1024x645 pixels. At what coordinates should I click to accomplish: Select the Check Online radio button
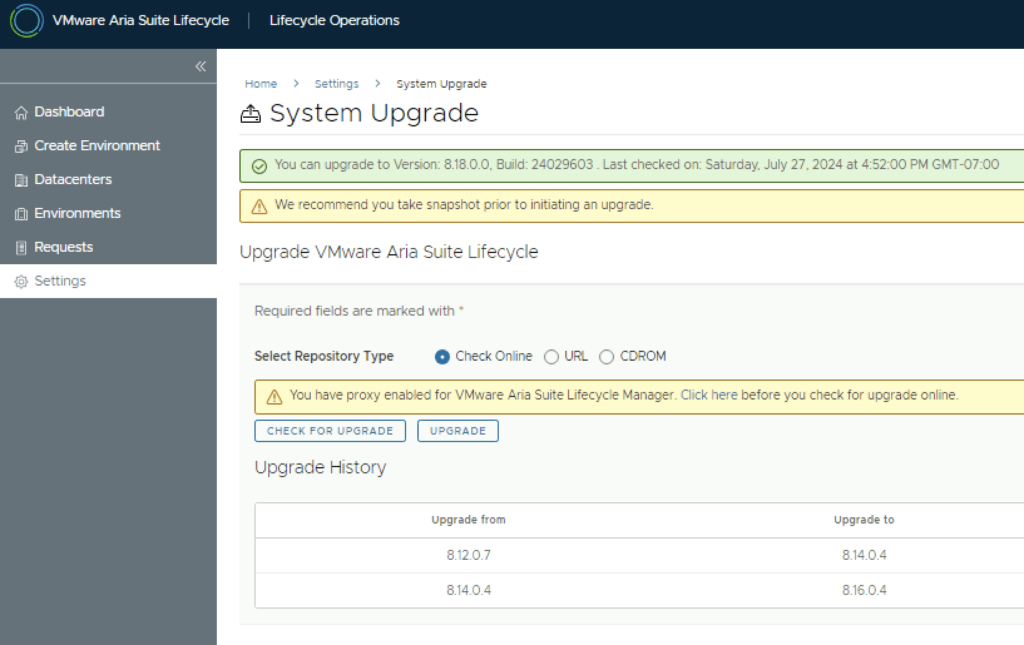(x=443, y=357)
